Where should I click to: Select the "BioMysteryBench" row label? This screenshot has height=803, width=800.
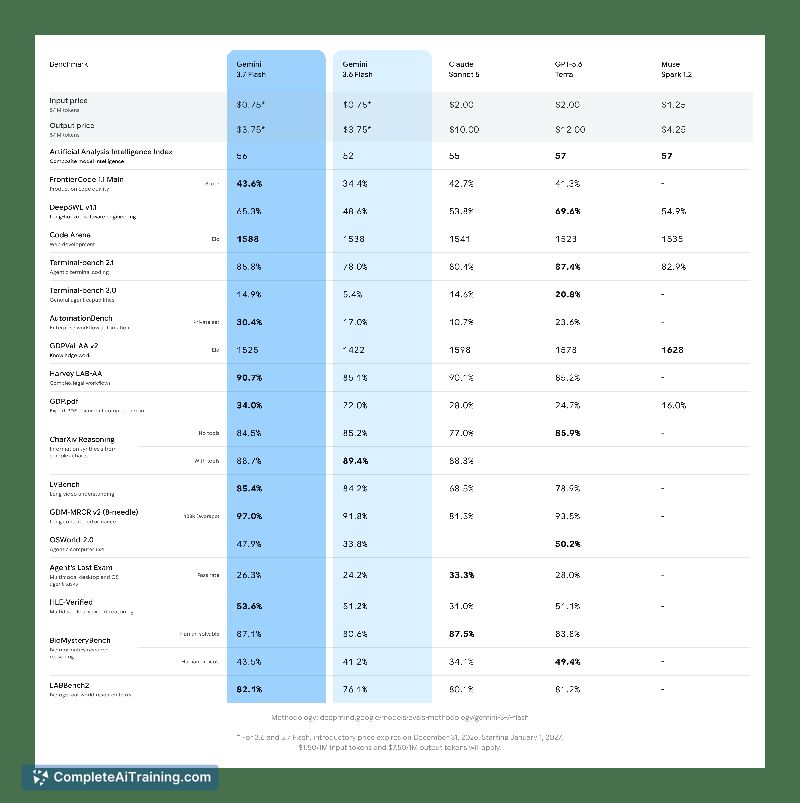(80, 640)
